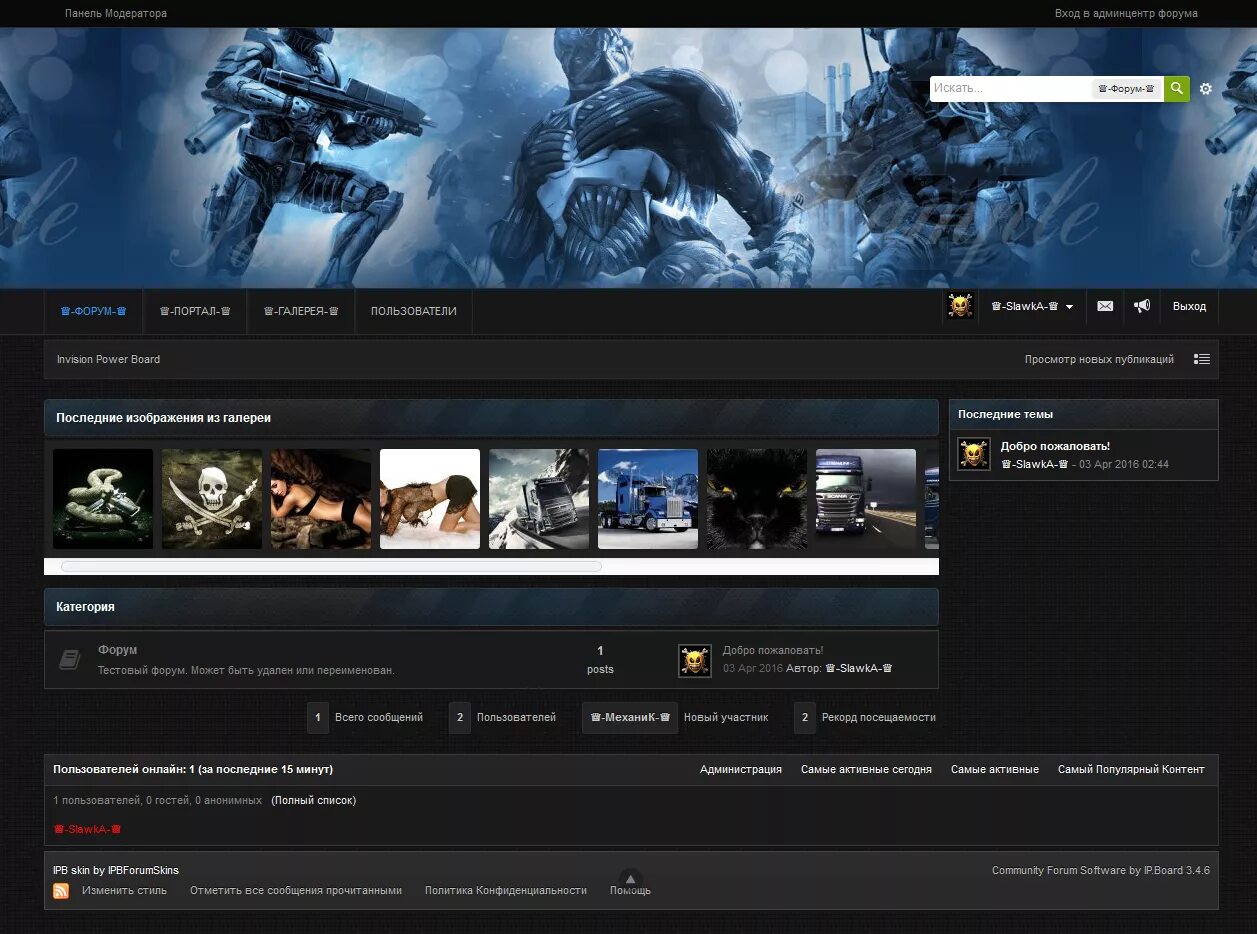Open the ♕-Форум-♕ search scope selector

pos(1126,89)
